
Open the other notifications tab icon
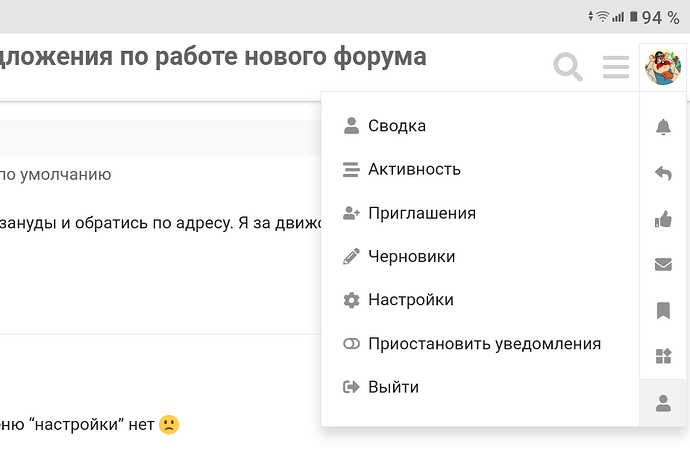point(663,356)
